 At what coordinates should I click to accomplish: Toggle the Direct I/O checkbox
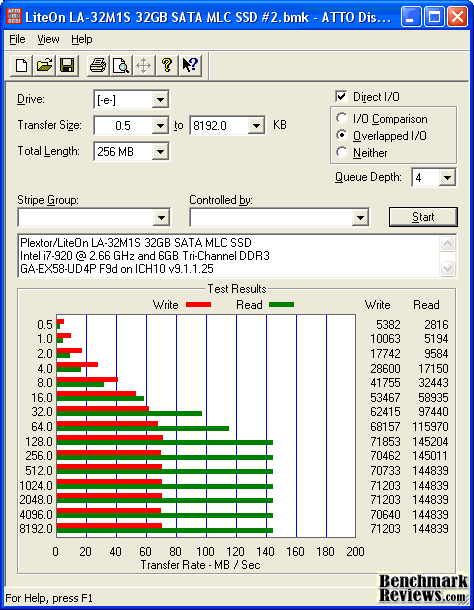[x=341, y=96]
